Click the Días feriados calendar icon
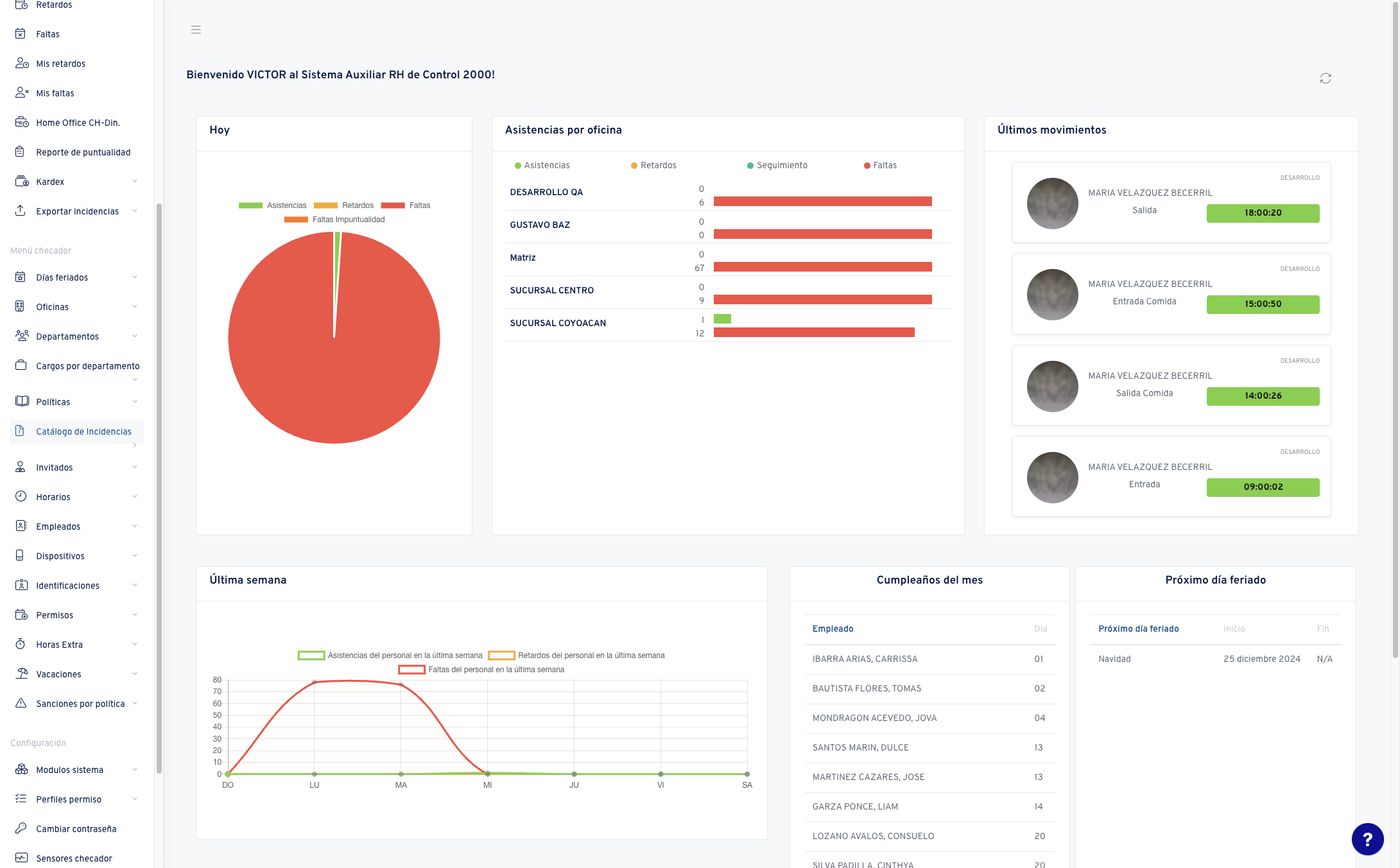1400x868 pixels. click(x=21, y=277)
